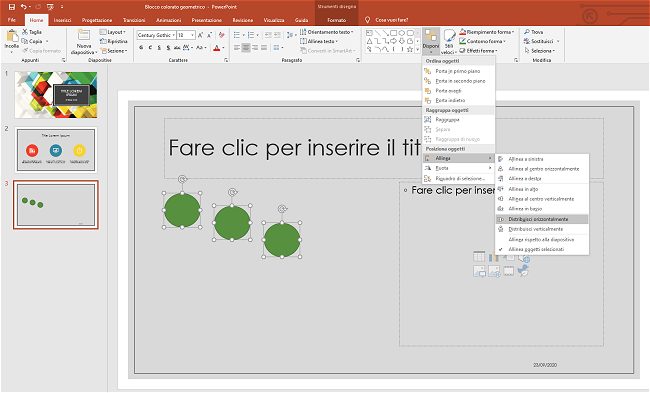650x393 pixels.
Task: Open the Inserisci ribbon tab
Action: coord(62,20)
